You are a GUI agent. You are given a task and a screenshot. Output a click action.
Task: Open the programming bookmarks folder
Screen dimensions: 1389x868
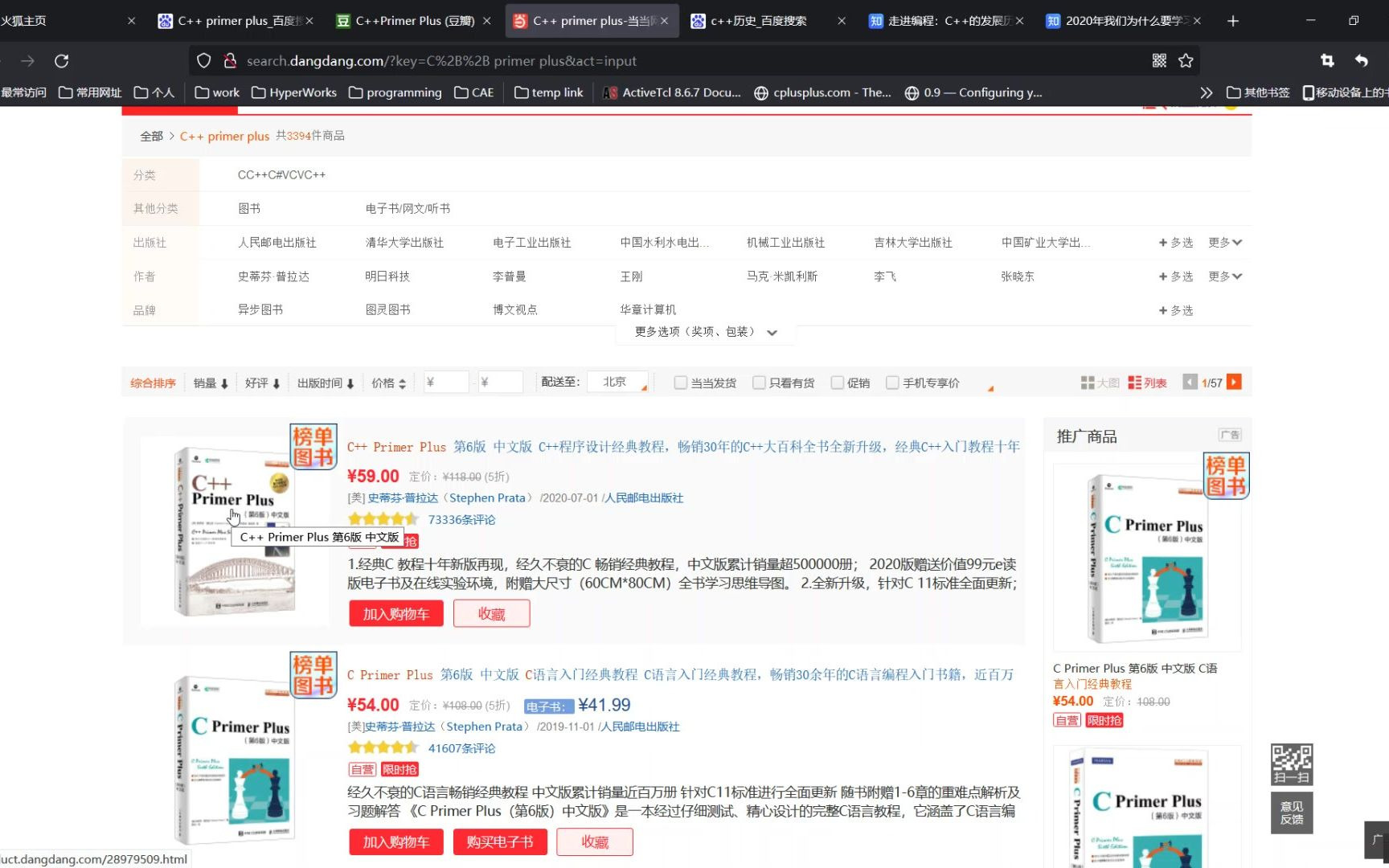[395, 92]
